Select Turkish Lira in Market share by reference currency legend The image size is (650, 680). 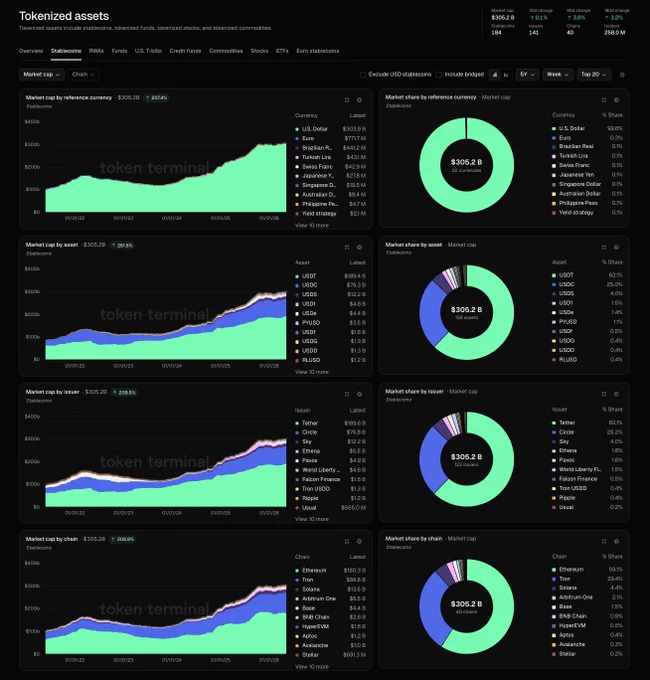(x=588, y=156)
